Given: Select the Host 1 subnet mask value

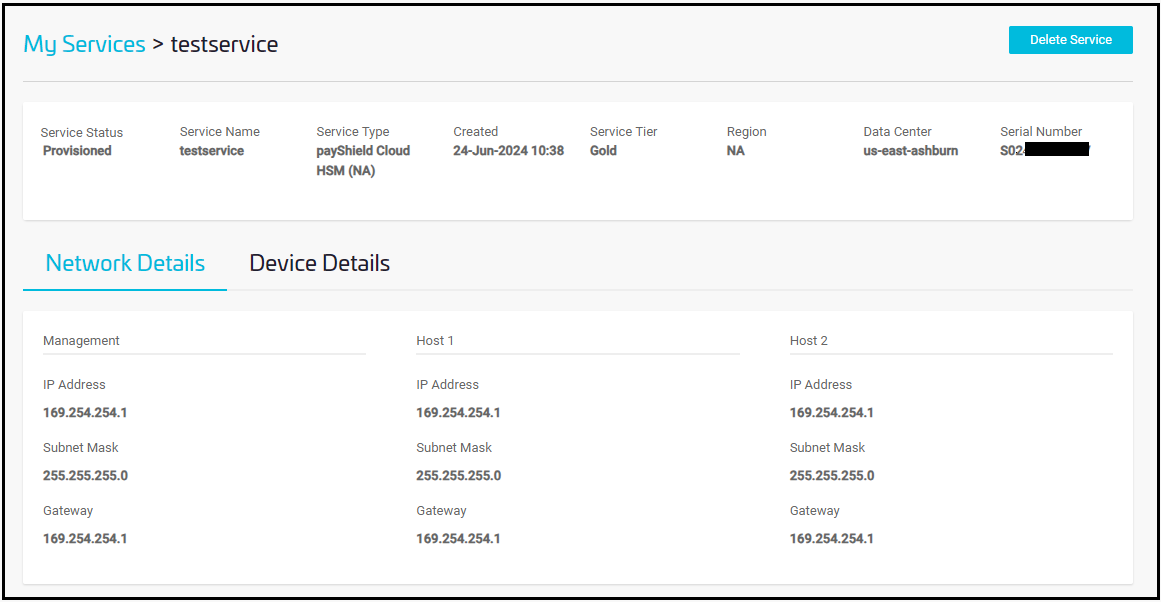Looking at the screenshot, I should [x=458, y=476].
